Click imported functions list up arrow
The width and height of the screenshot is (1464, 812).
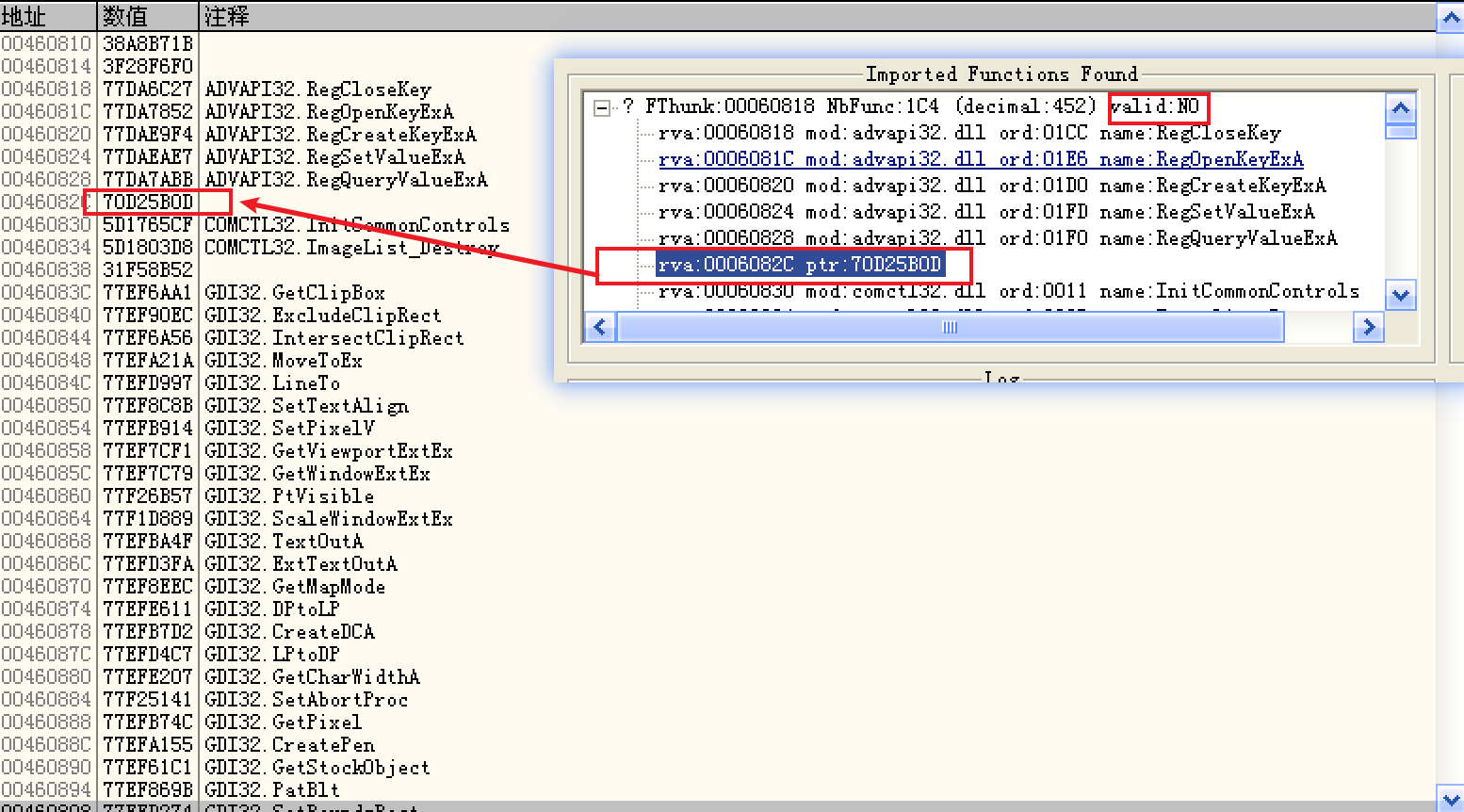1401,108
